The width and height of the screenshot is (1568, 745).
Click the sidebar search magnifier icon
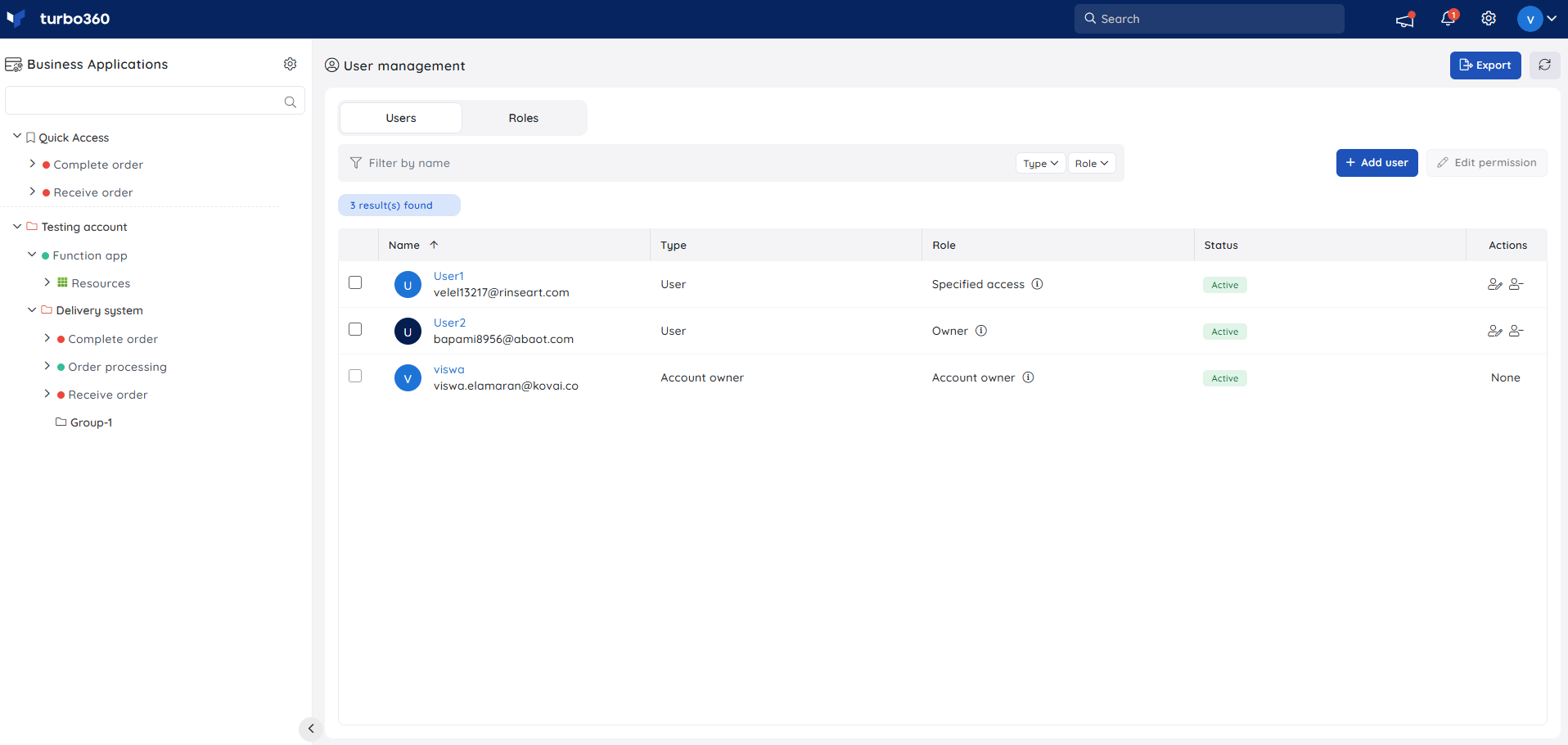(x=290, y=102)
